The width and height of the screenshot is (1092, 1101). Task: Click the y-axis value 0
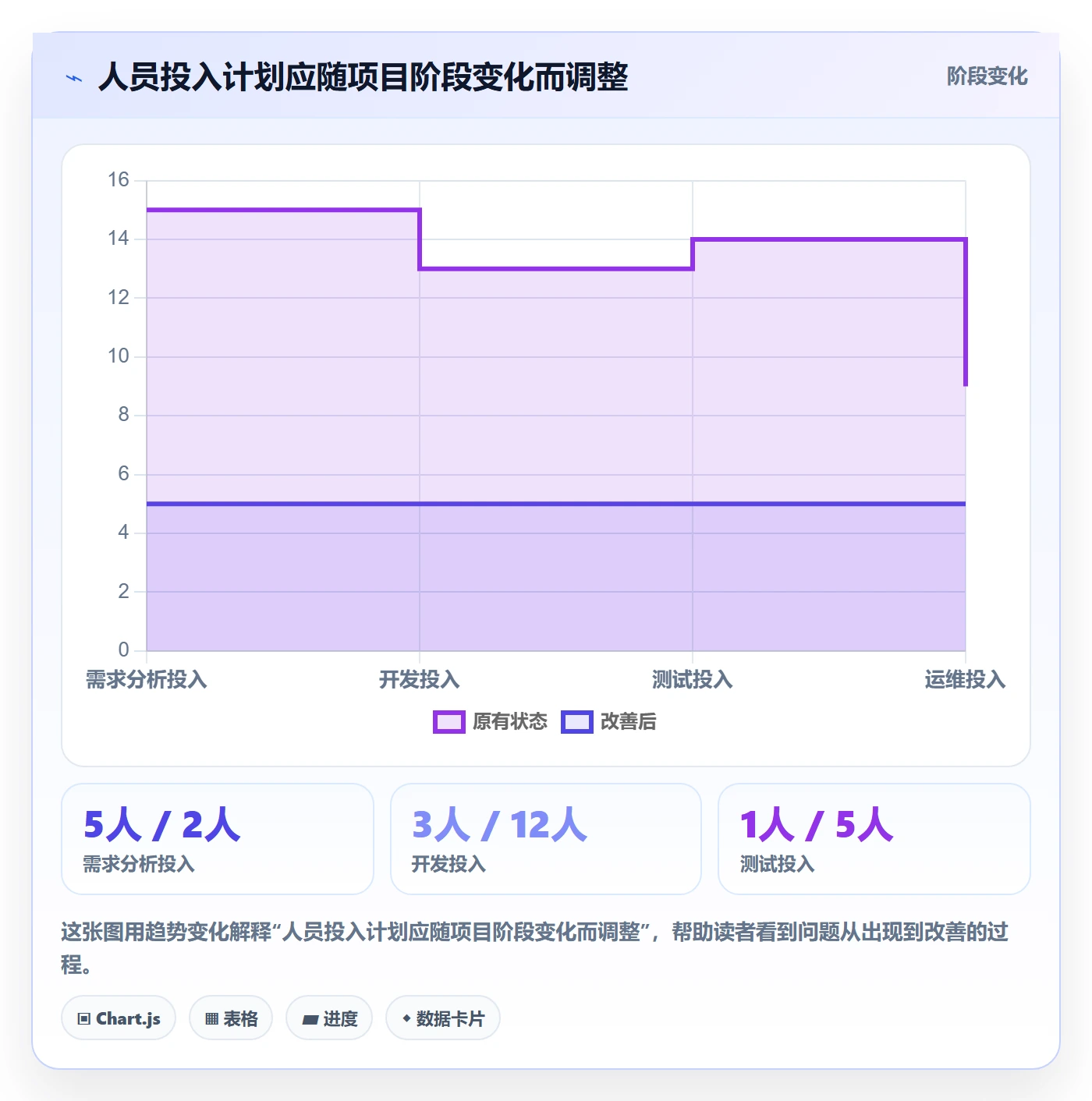click(124, 650)
